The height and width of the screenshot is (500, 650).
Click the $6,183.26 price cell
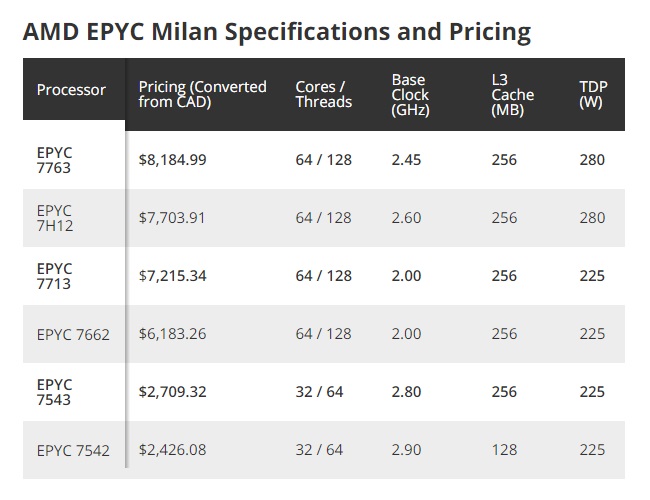pyautogui.click(x=172, y=334)
